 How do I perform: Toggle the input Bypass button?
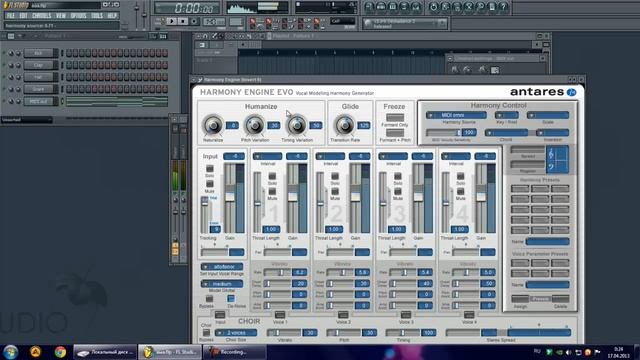tap(209, 299)
